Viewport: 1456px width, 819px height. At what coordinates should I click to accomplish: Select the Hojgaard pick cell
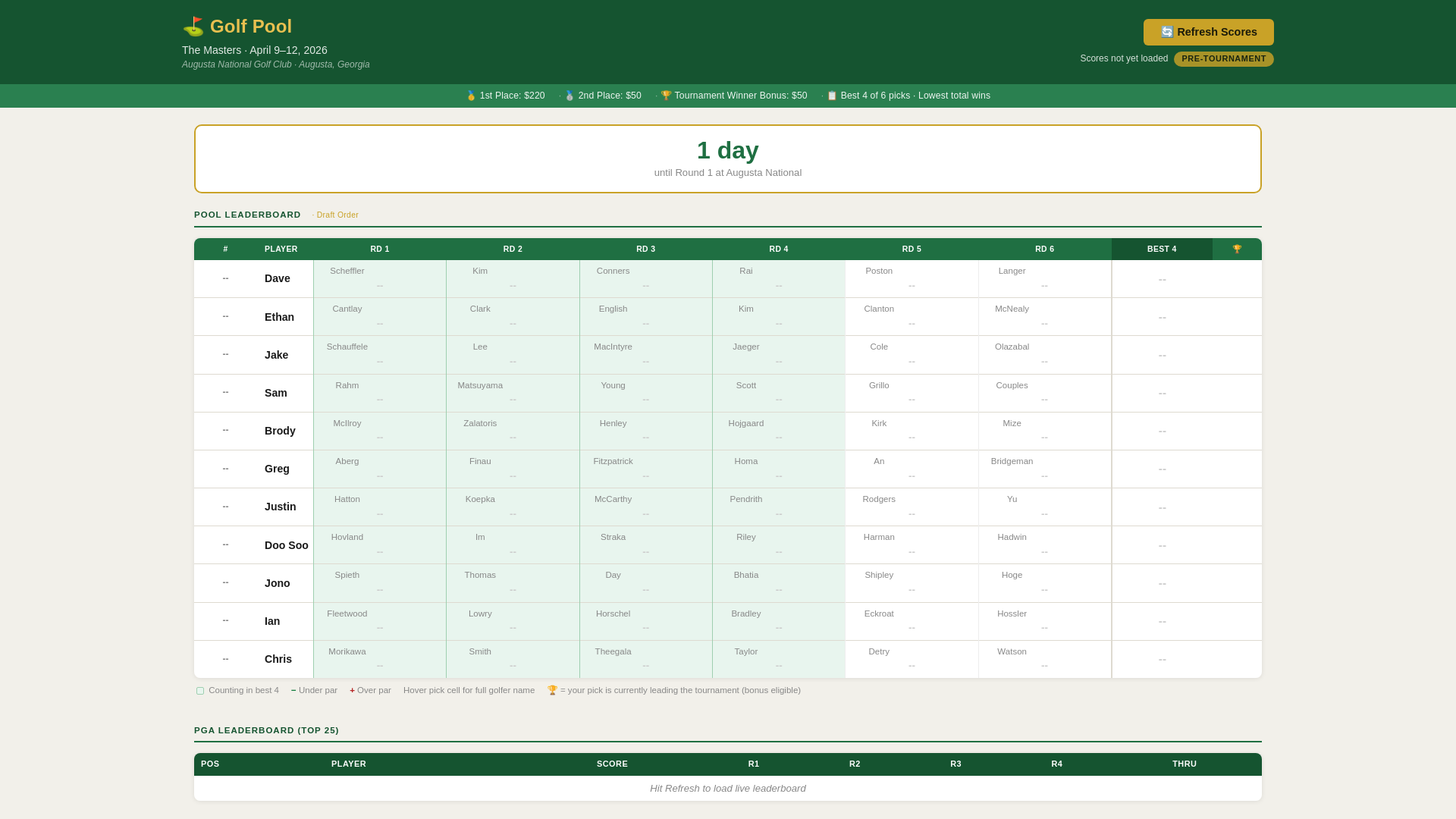tap(779, 431)
